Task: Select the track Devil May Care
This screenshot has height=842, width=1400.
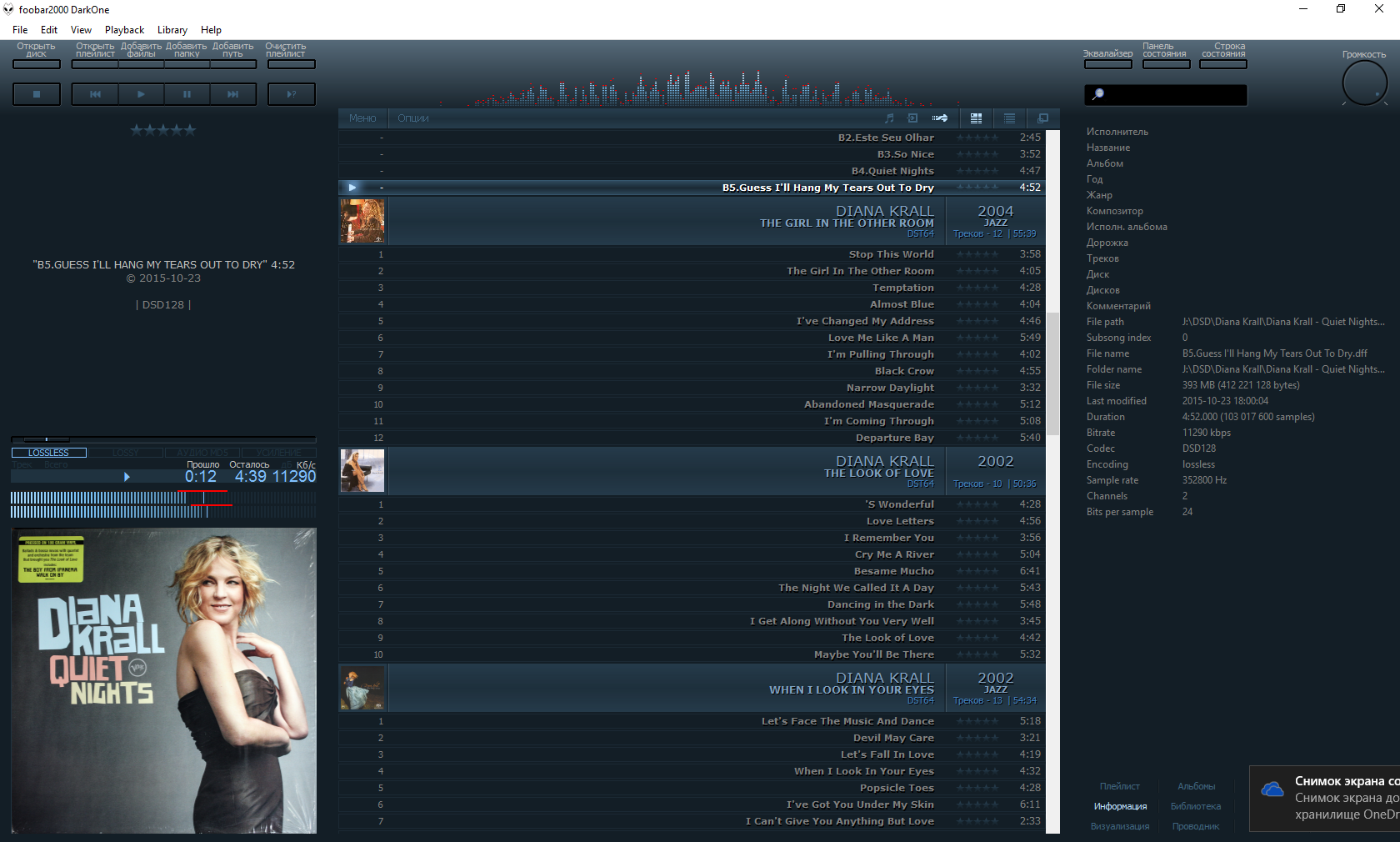Action: (692, 738)
